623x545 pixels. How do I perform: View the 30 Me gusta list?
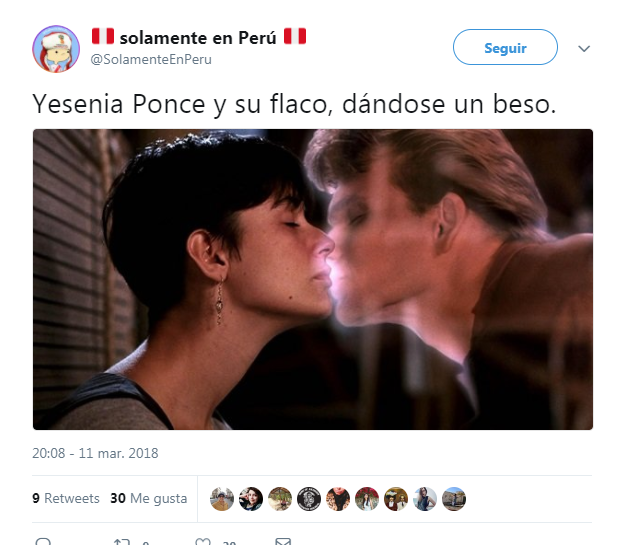(149, 498)
